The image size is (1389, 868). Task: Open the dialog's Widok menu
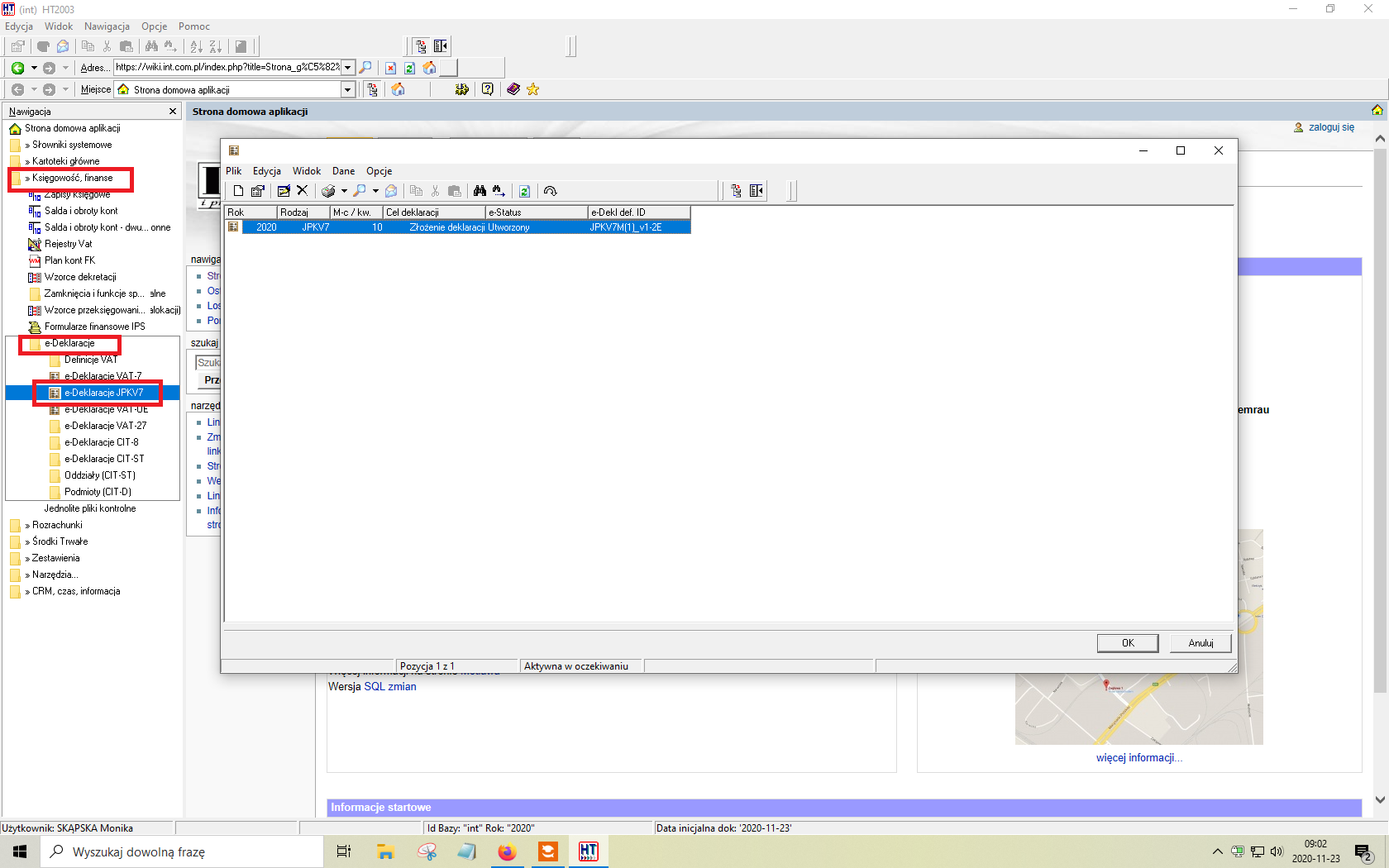point(307,171)
